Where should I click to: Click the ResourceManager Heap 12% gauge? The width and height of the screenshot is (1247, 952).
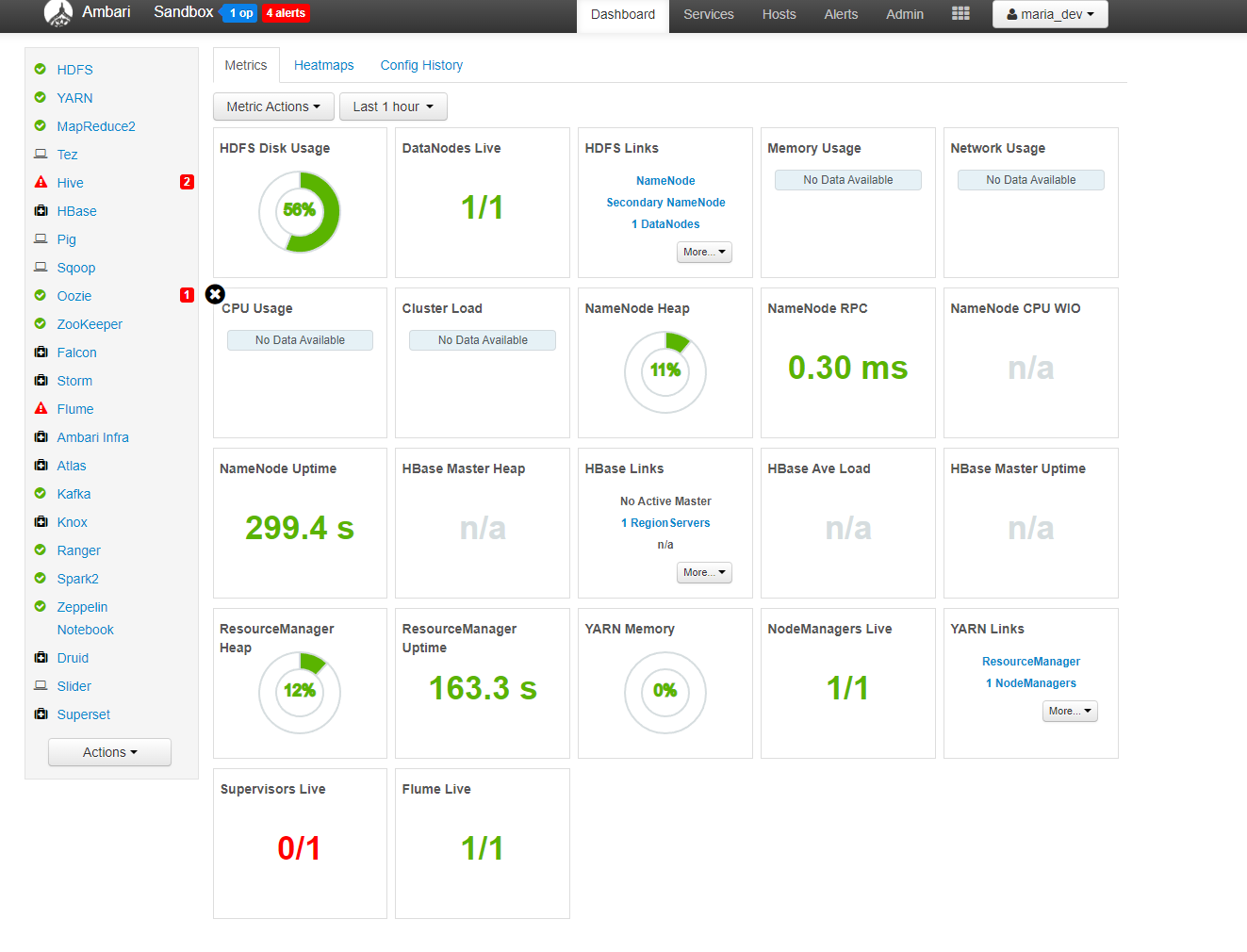coord(300,692)
